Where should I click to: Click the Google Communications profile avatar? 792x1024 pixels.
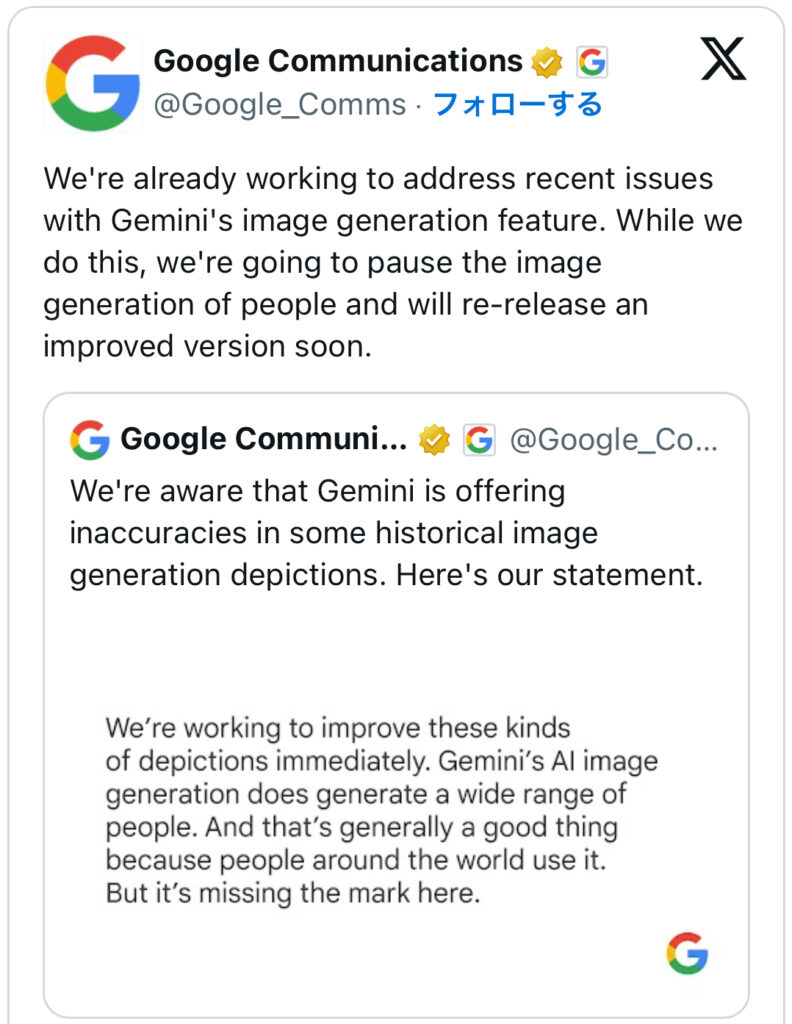[x=93, y=83]
